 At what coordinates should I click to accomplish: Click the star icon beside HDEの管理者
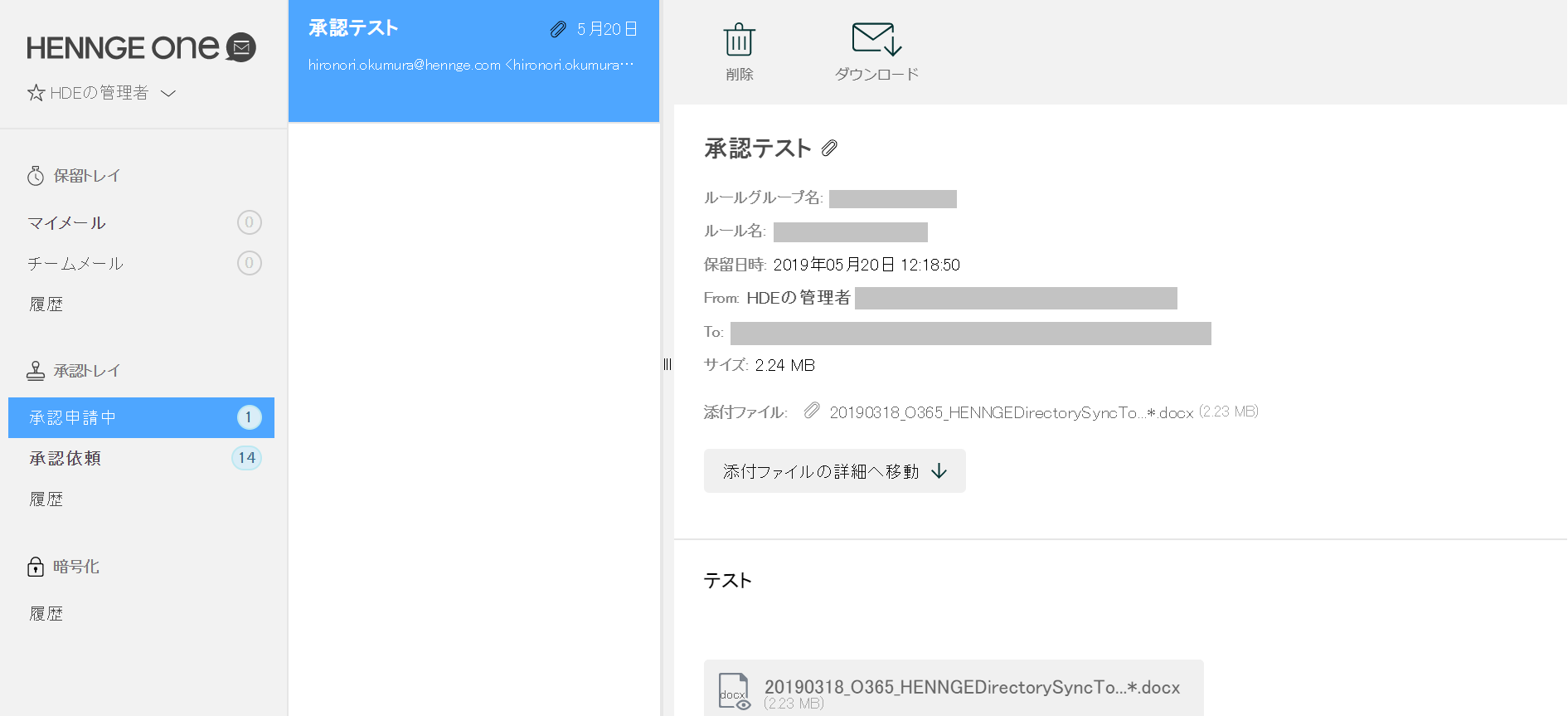(36, 93)
